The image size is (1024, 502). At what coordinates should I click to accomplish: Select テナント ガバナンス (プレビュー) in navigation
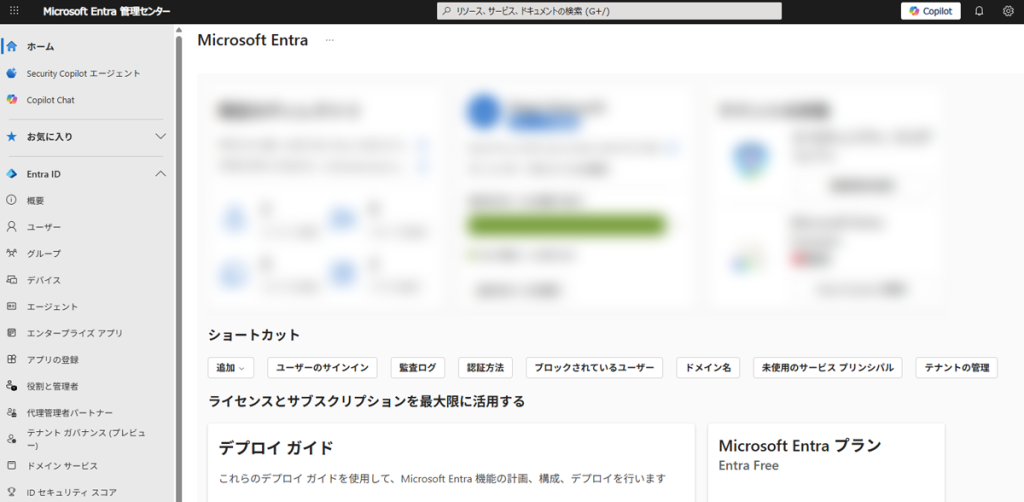pyautogui.click(x=88, y=439)
